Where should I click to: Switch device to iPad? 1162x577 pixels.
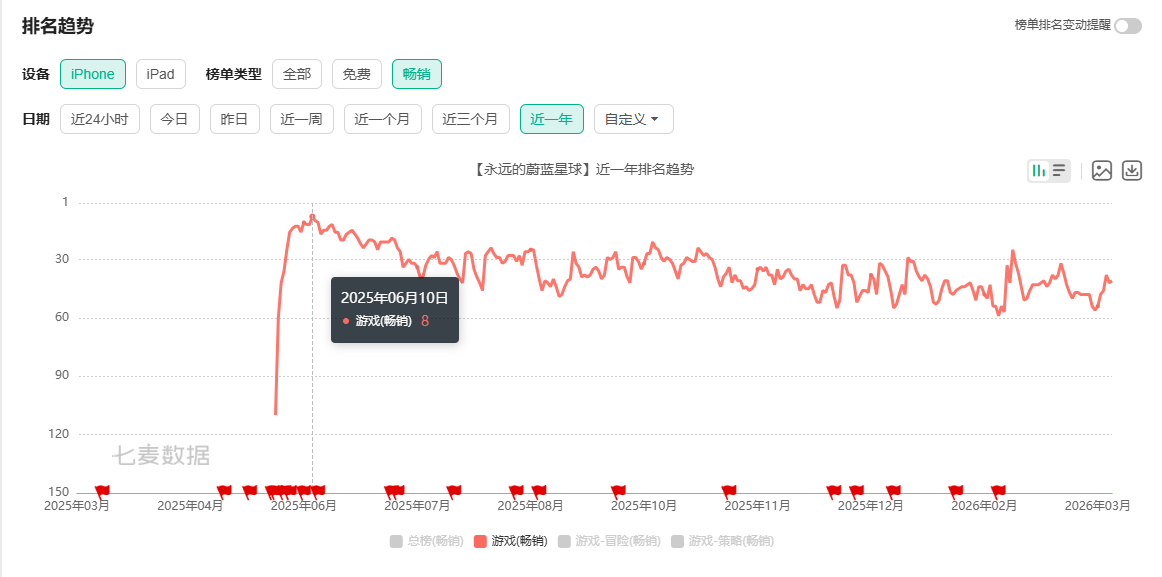pos(160,73)
